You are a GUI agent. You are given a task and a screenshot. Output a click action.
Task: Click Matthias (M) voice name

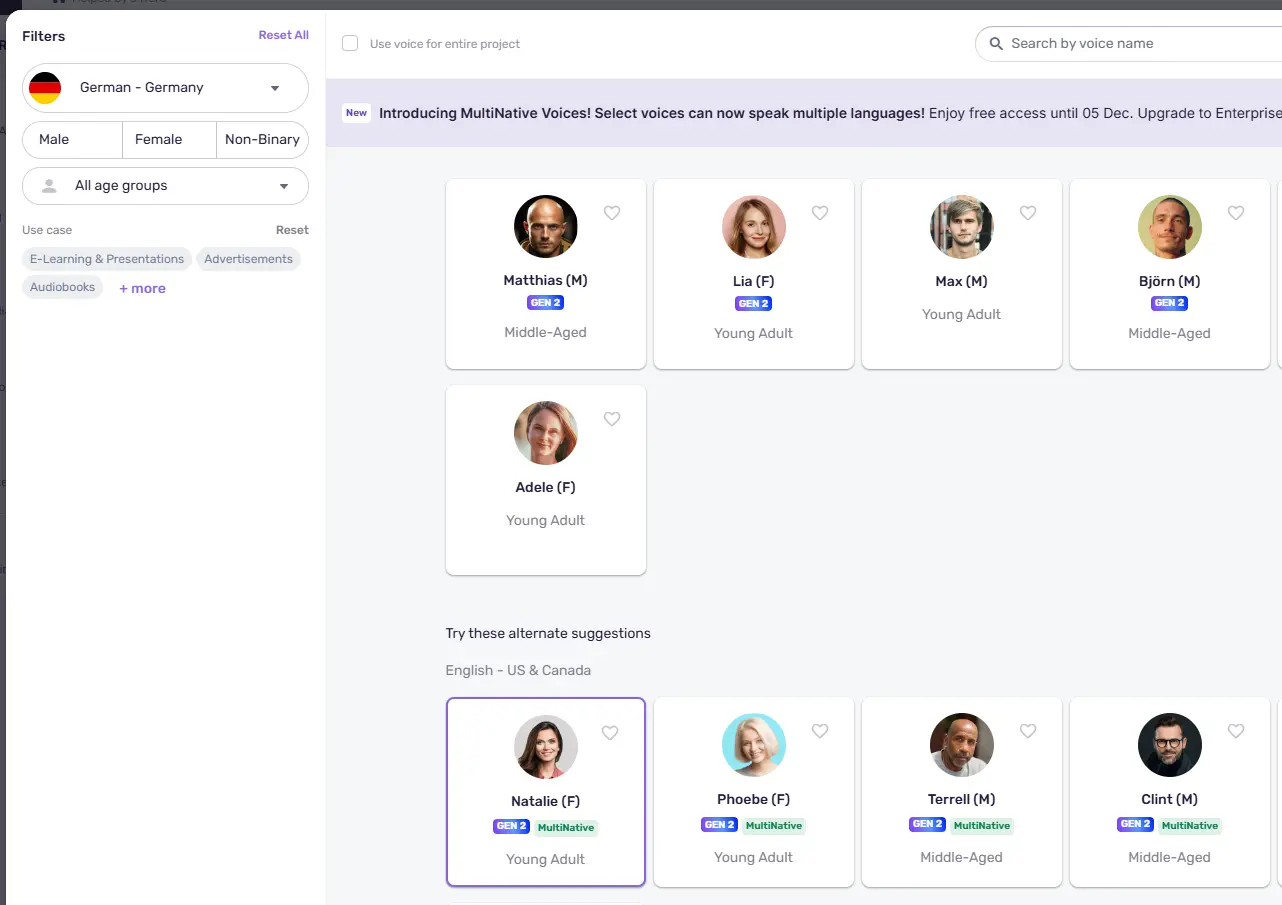546,281
